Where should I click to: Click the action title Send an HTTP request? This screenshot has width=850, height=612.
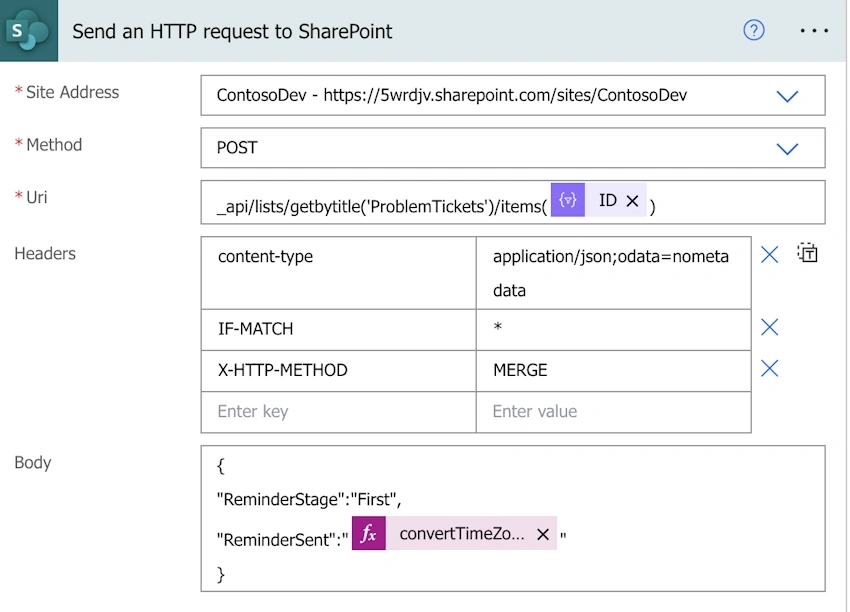pyautogui.click(x=232, y=31)
